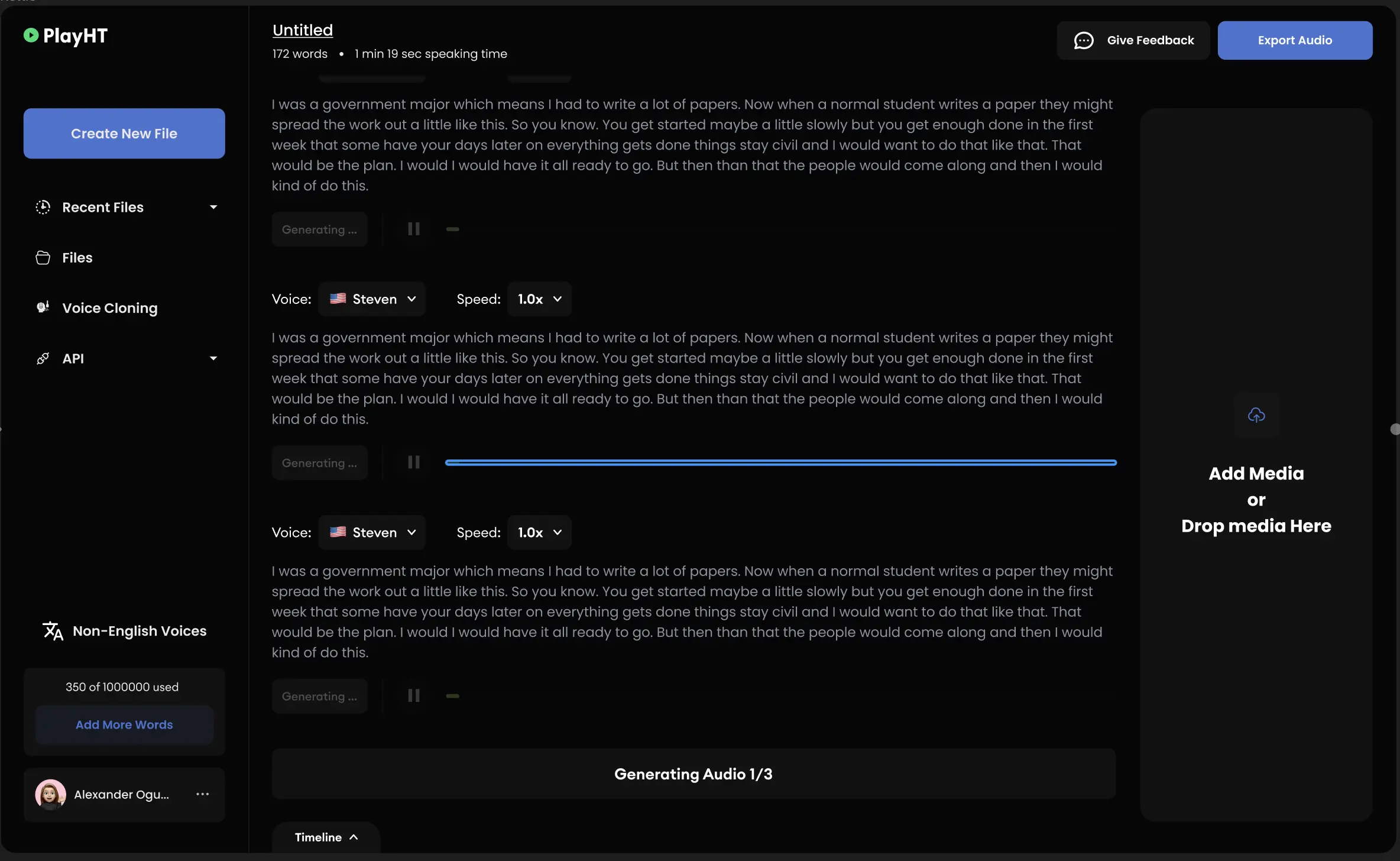Viewport: 1400px width, 861px height.
Task: Click the Voice Cloning microphone icon
Action: click(x=42, y=308)
